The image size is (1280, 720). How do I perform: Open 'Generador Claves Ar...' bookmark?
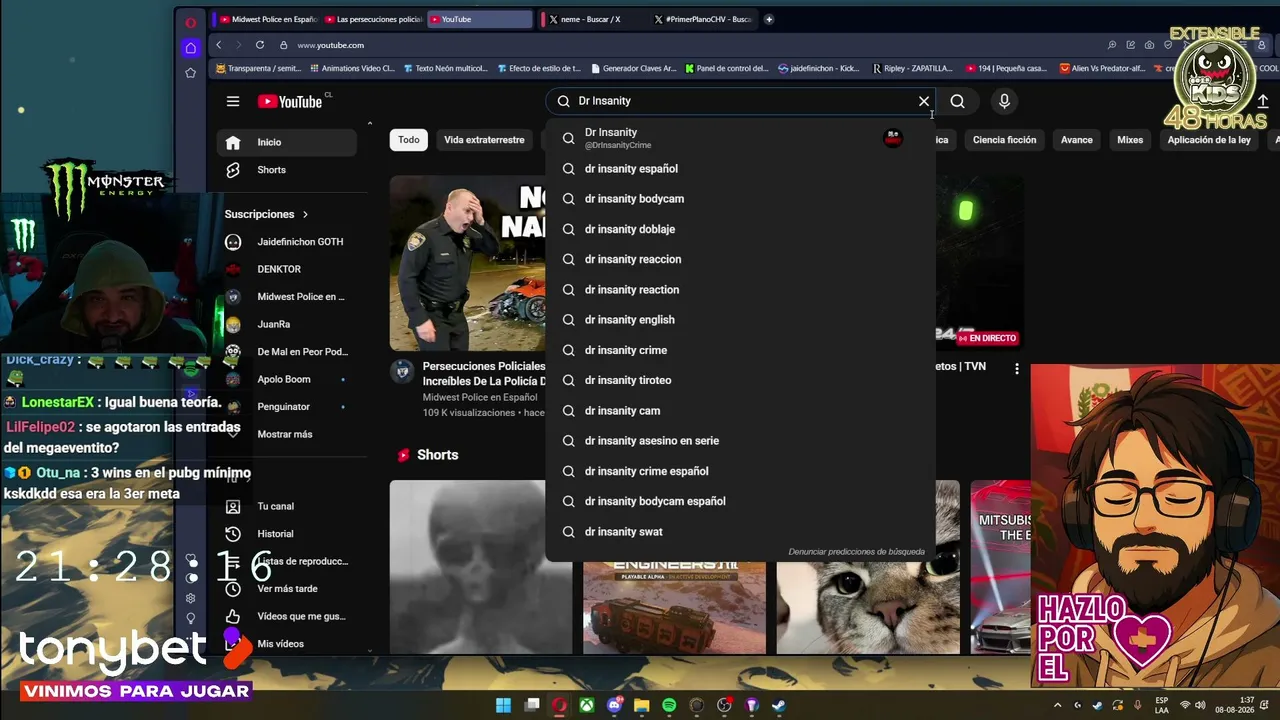634,69
